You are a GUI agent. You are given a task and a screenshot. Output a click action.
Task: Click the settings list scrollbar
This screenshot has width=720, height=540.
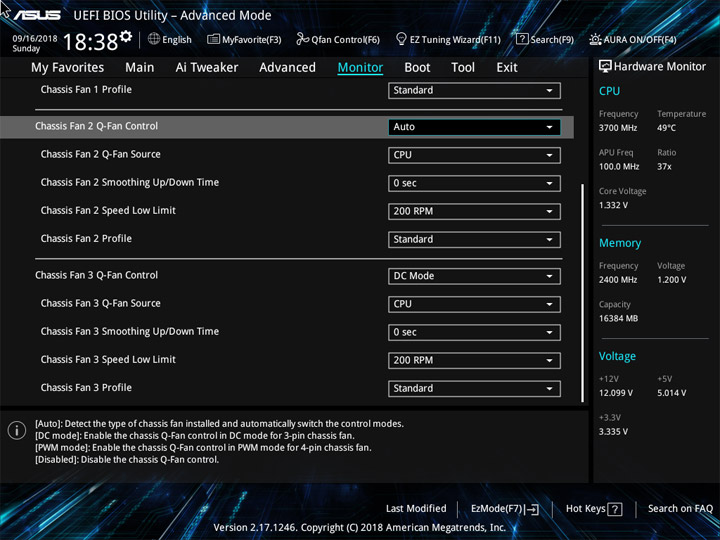click(583, 293)
